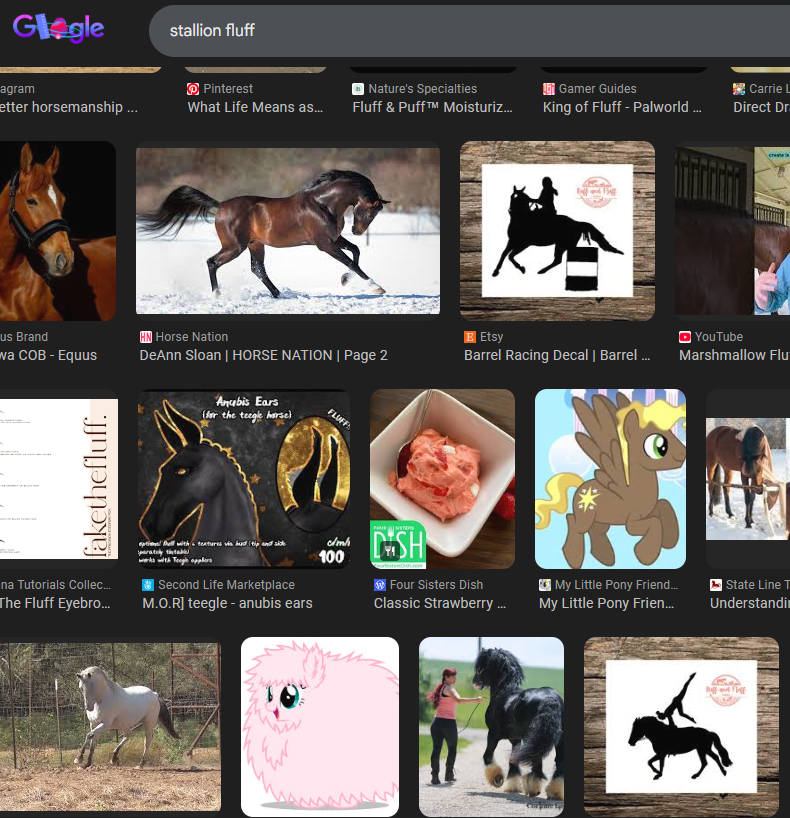
Task: Click the YouTube favicon icon
Action: [x=685, y=337]
